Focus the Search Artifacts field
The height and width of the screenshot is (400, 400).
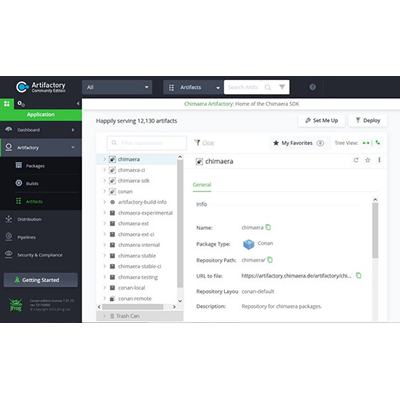pyautogui.click(x=243, y=87)
